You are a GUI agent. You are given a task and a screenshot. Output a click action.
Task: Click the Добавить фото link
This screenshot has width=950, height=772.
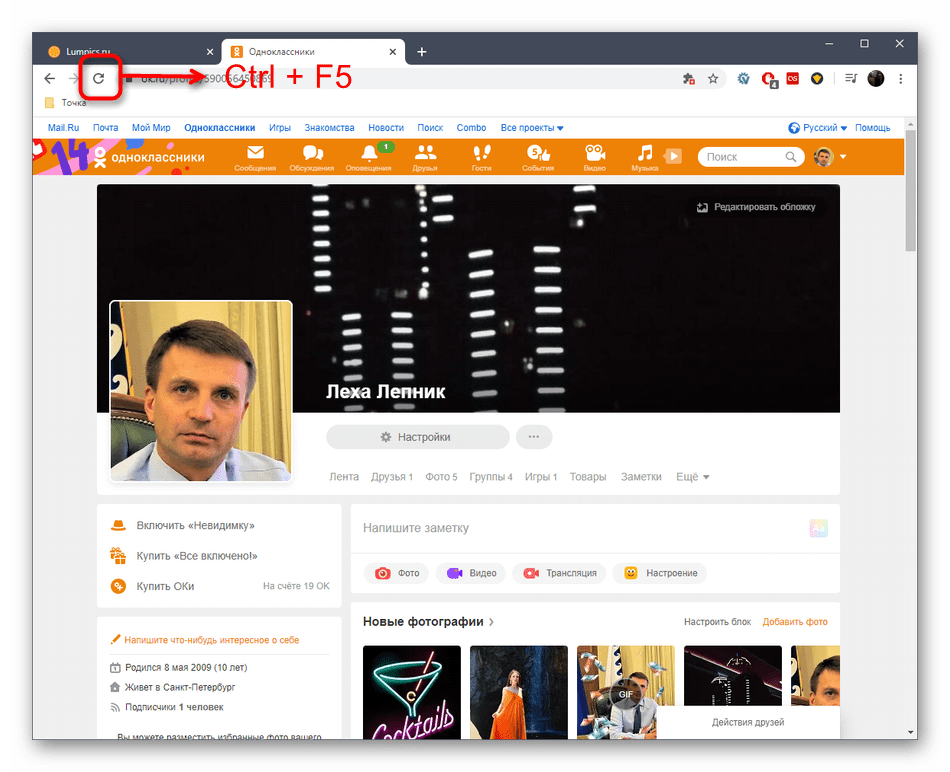pos(795,621)
